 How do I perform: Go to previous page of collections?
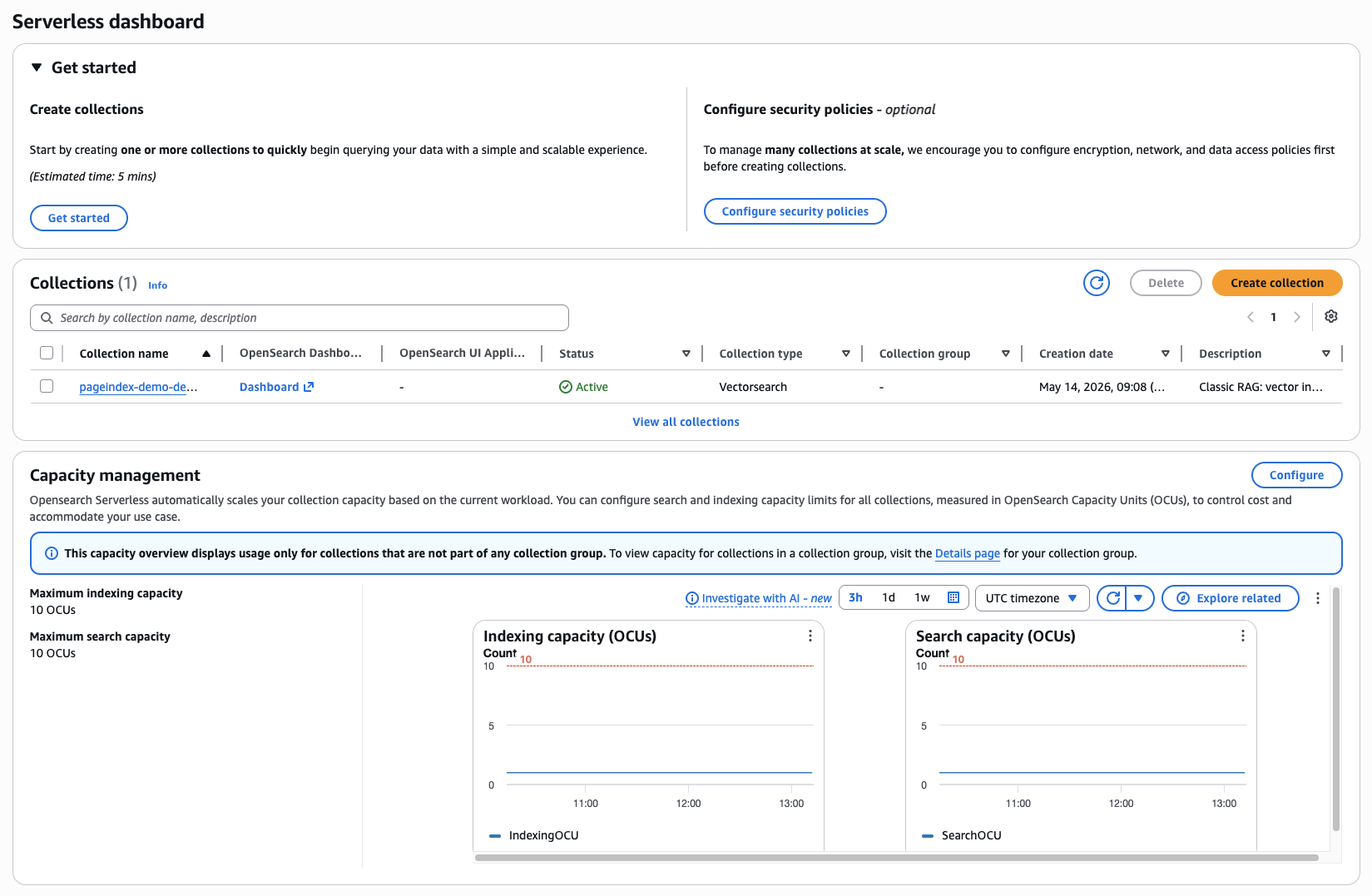(1251, 317)
